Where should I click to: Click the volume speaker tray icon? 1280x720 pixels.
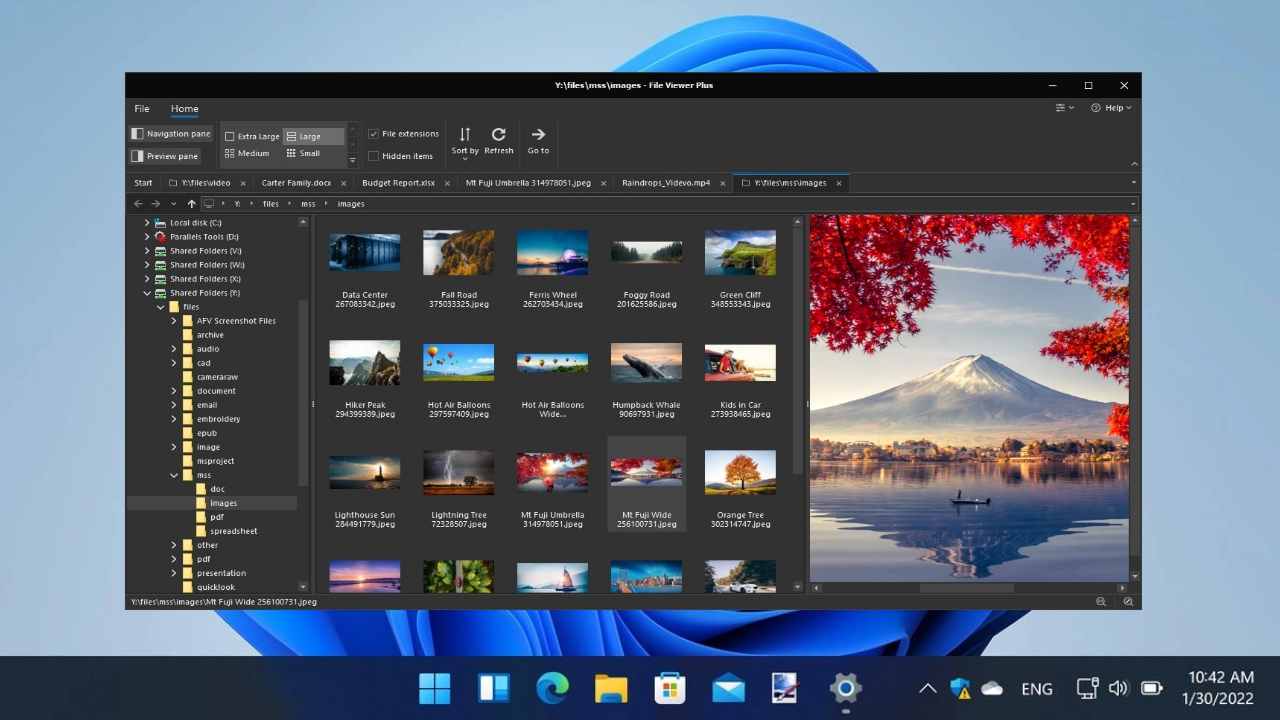[x=1119, y=688]
